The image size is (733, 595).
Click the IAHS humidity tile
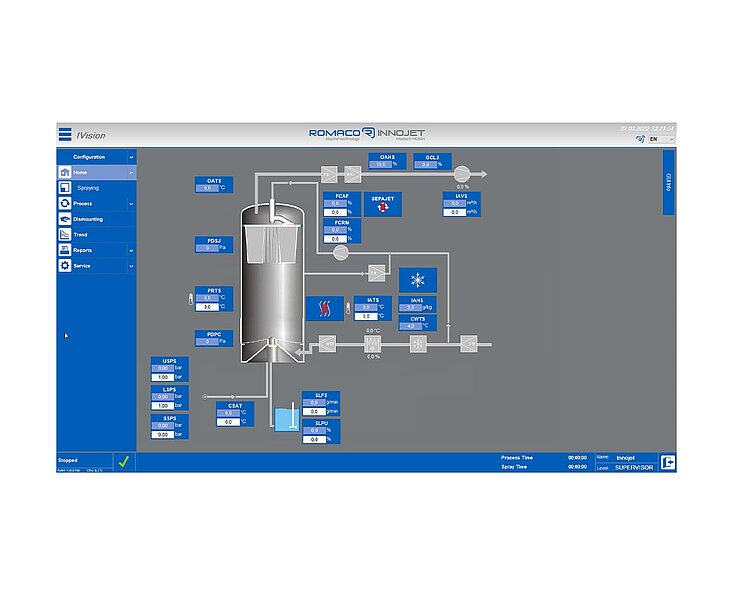pos(417,304)
